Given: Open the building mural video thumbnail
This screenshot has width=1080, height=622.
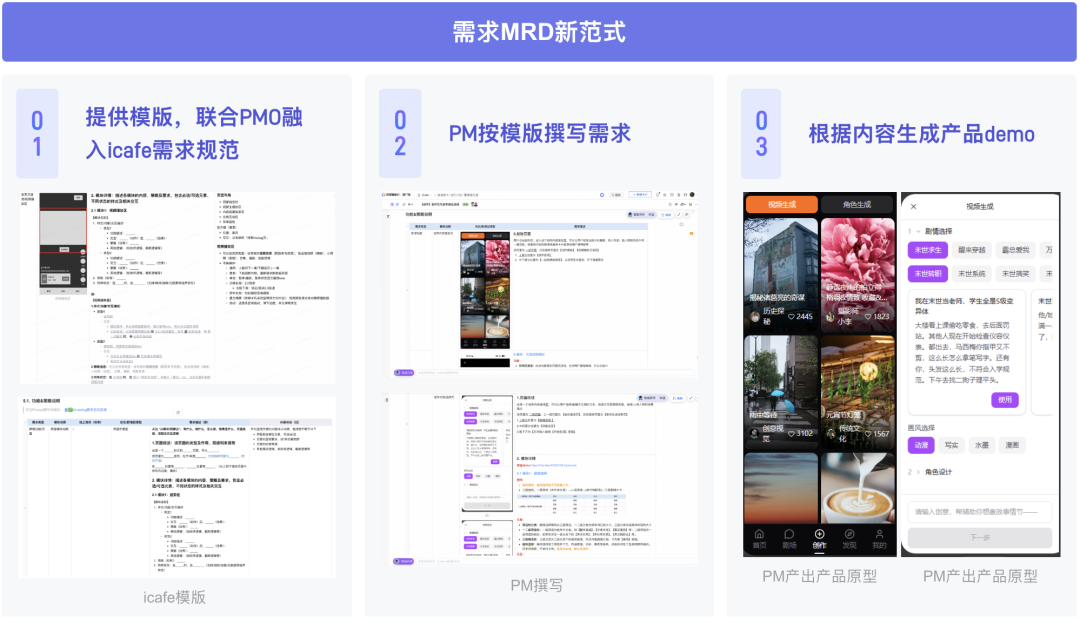Looking at the screenshot, I should (780, 274).
